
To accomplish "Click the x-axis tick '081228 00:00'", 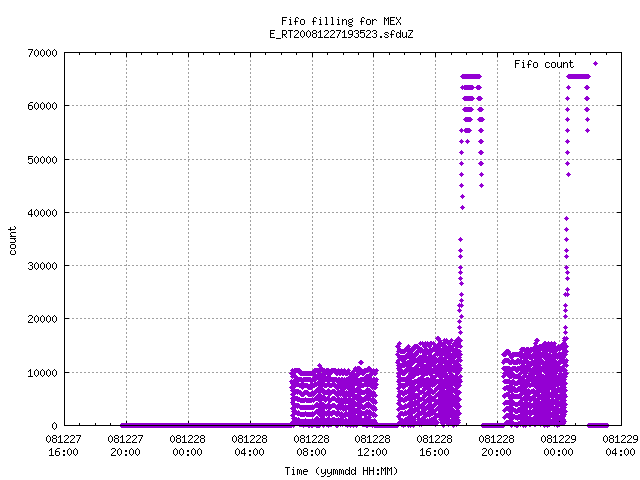I will pos(188,446).
